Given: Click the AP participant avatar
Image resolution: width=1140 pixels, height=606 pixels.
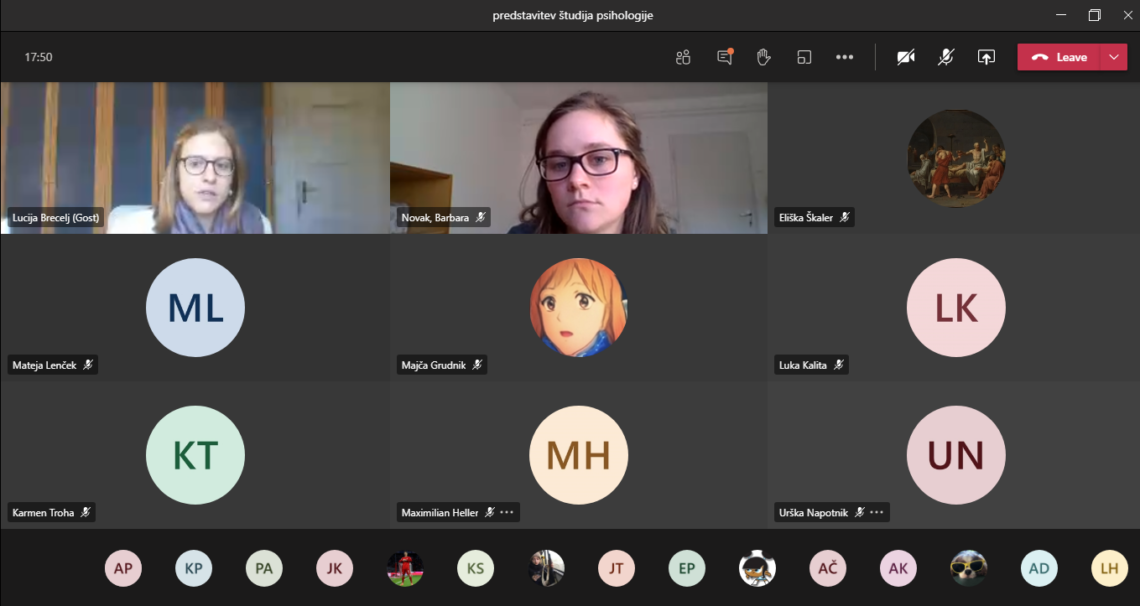Looking at the screenshot, I should coord(123,568).
